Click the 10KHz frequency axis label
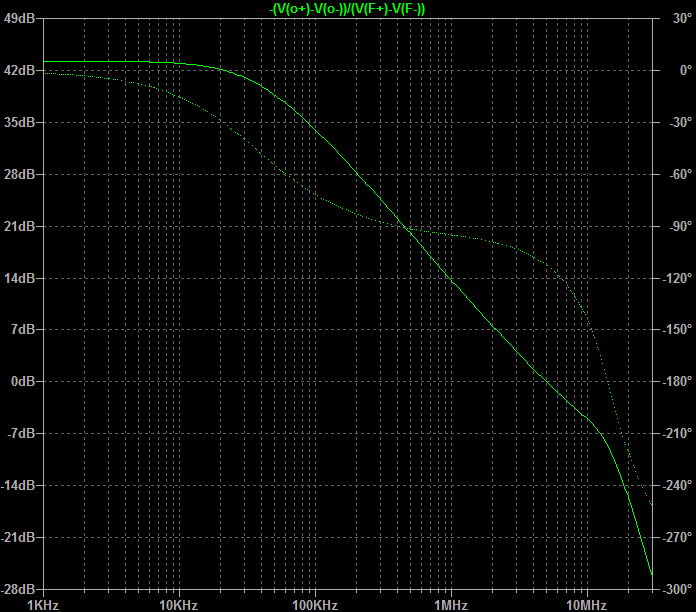Screen dimensions: 696x612 tap(178, 605)
